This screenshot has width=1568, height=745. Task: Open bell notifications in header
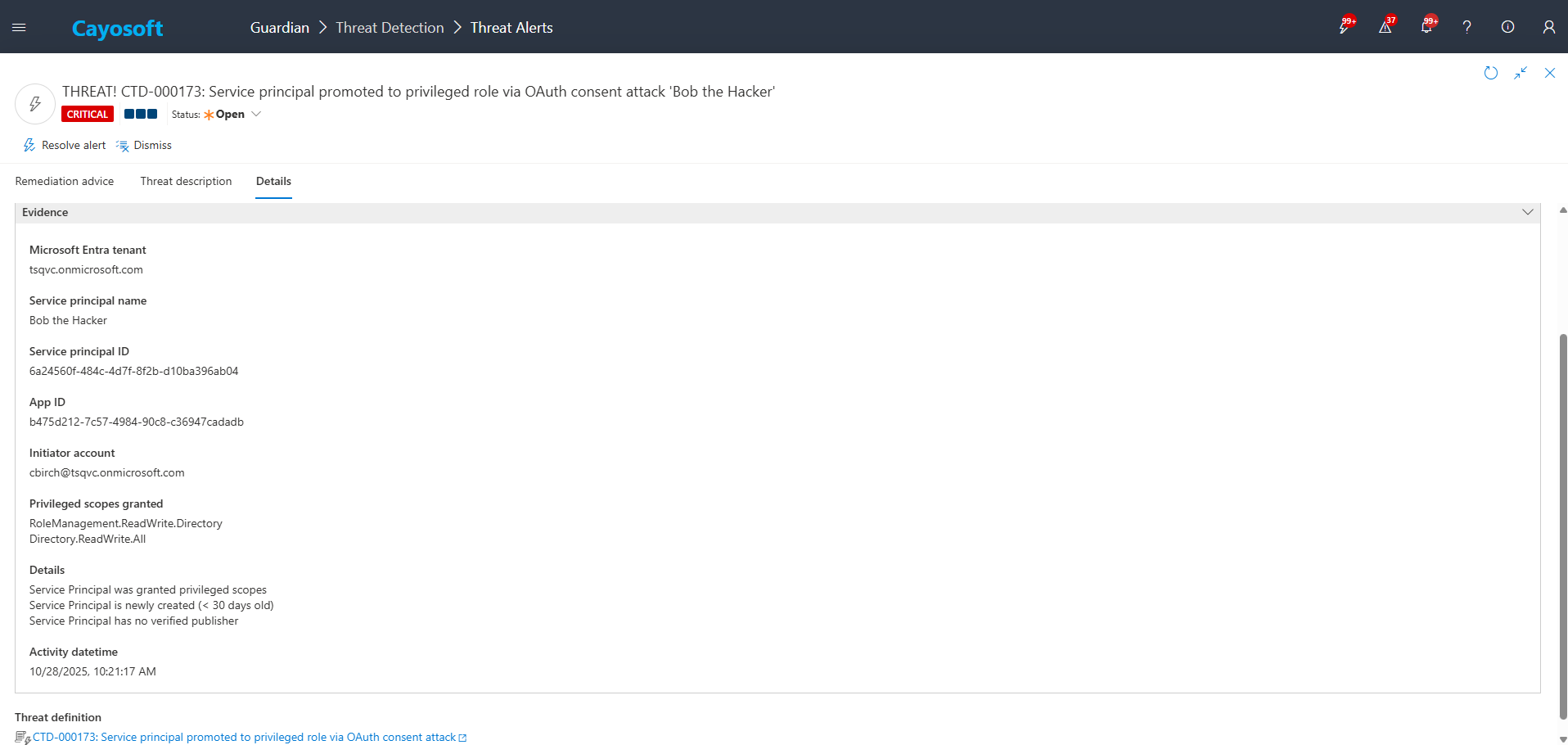click(x=1426, y=27)
